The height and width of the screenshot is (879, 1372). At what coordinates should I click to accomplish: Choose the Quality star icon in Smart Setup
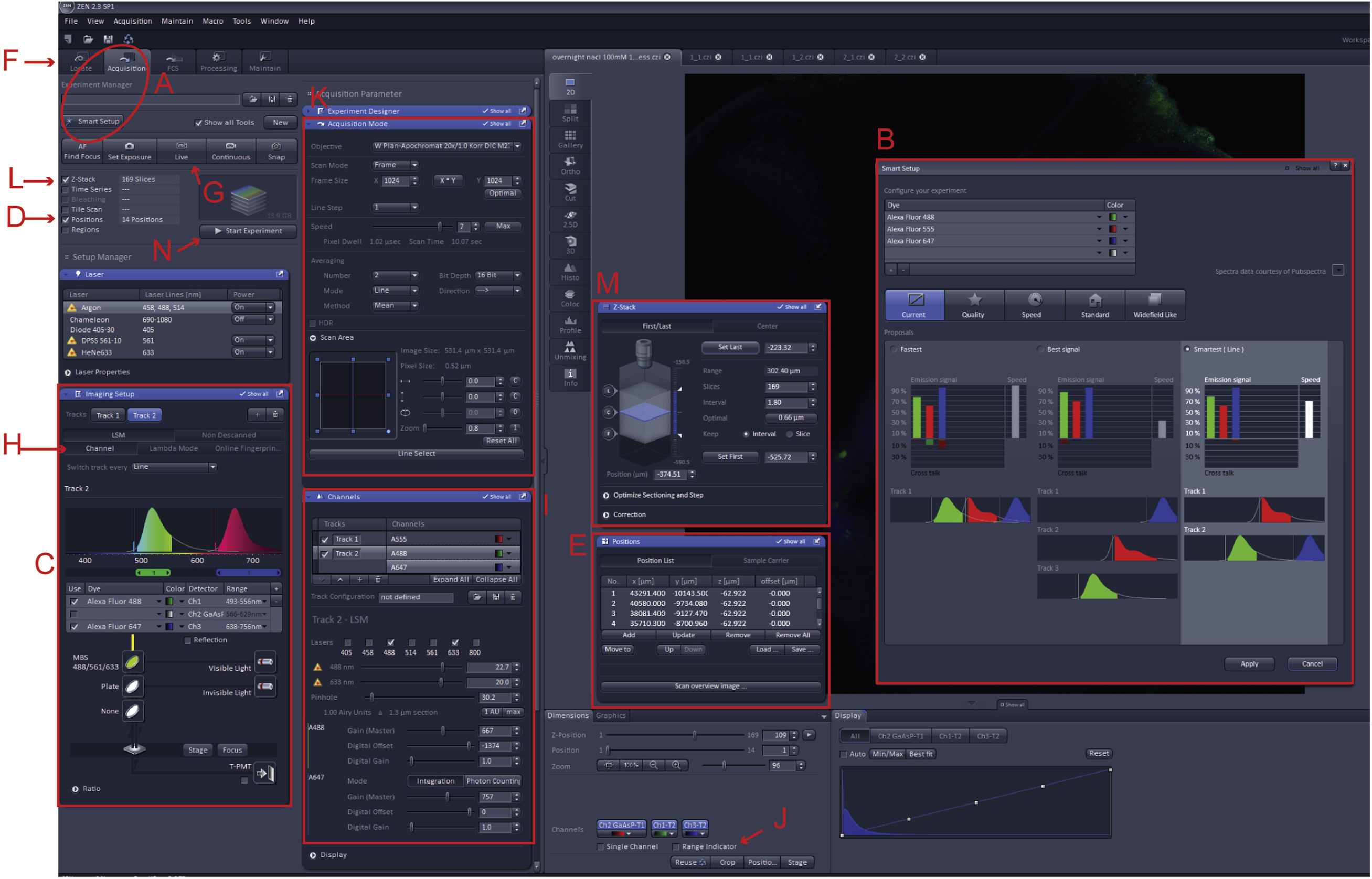pos(974,300)
